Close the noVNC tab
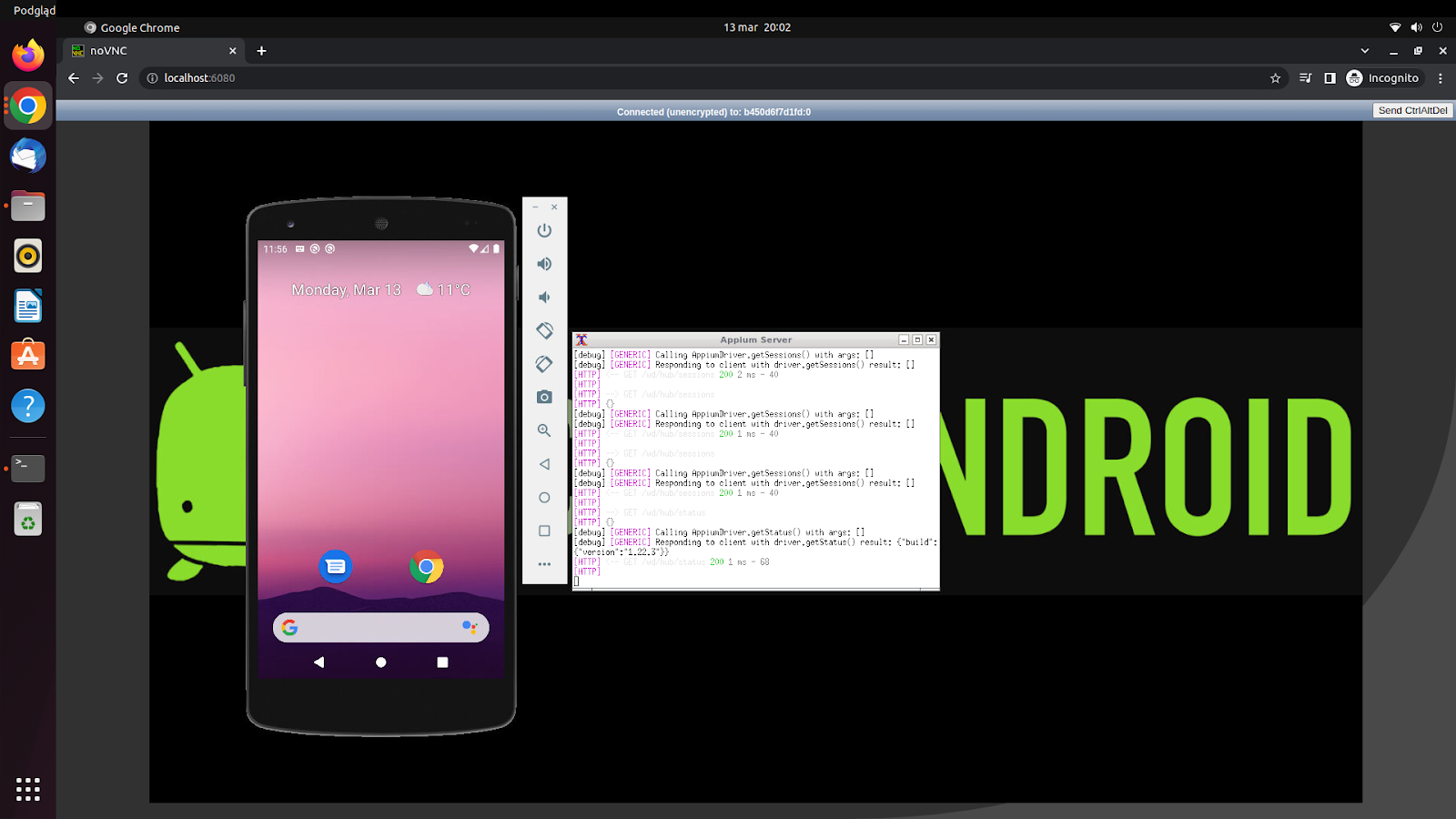 point(232,51)
